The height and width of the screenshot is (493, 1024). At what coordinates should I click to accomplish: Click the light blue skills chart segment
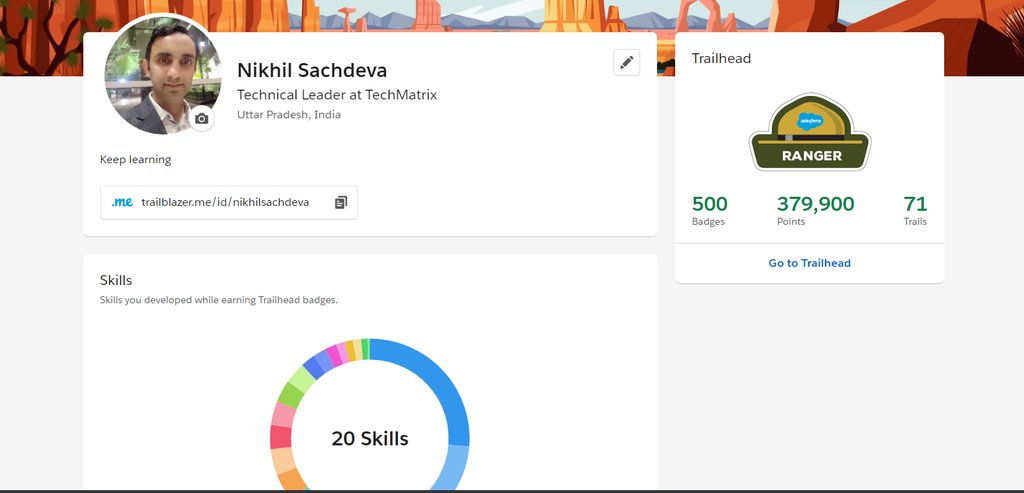[x=454, y=467]
